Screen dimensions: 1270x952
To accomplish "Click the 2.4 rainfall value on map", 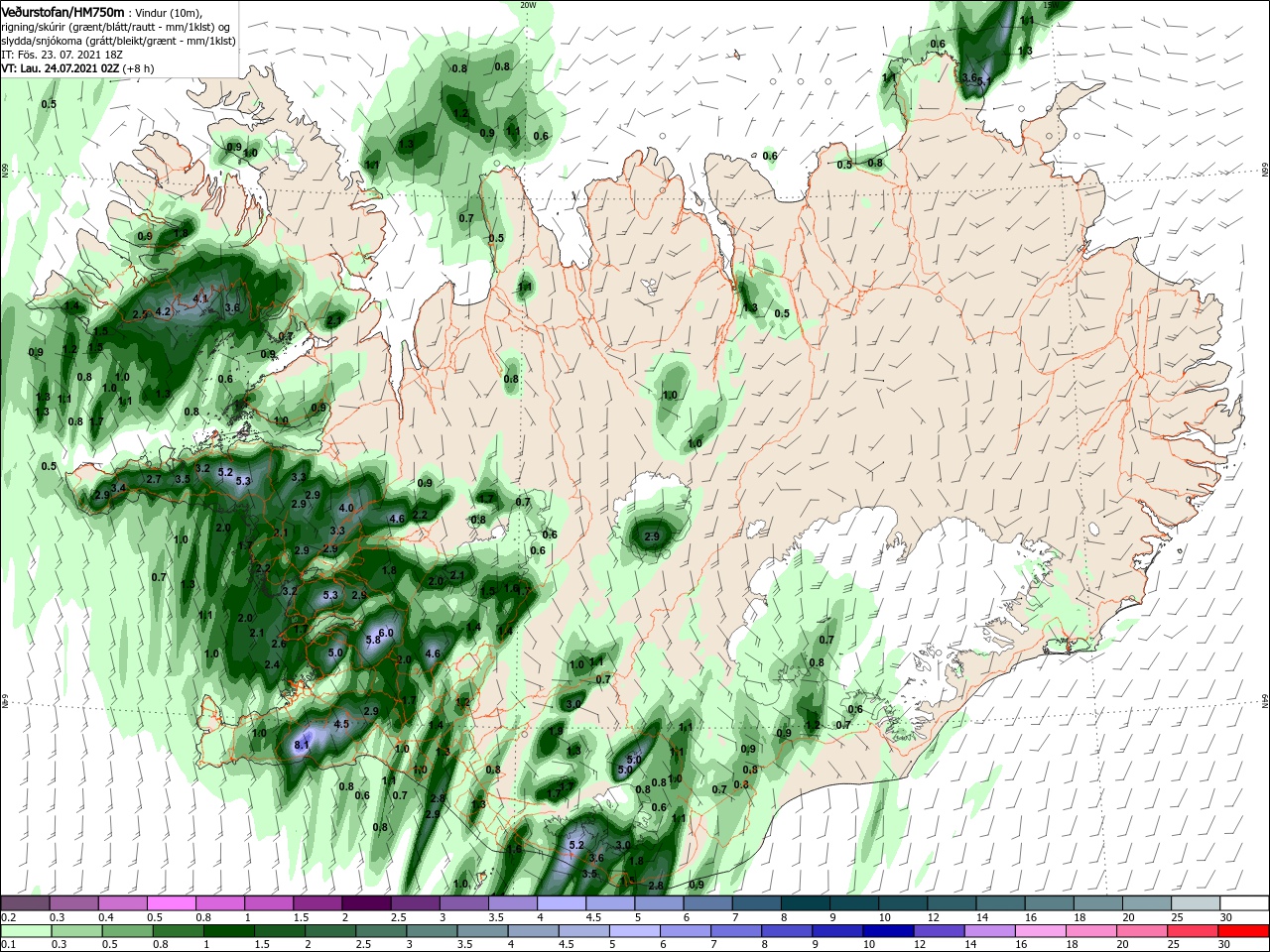I will coord(273,664).
